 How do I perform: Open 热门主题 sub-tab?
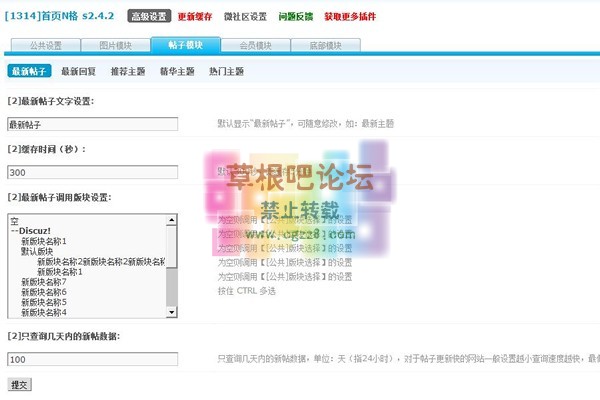(227, 71)
